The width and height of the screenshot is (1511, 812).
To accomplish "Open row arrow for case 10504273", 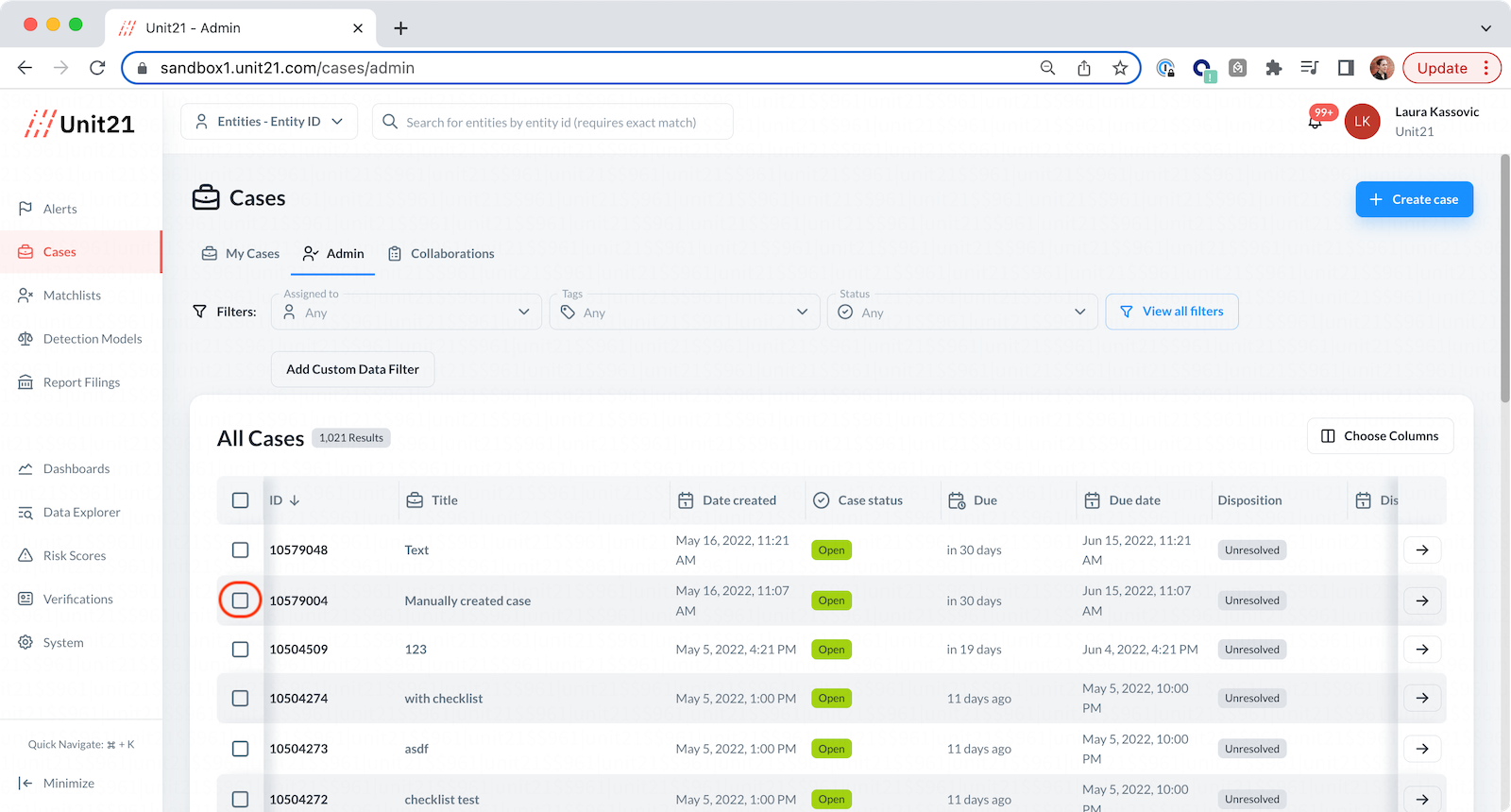I will point(1422,749).
